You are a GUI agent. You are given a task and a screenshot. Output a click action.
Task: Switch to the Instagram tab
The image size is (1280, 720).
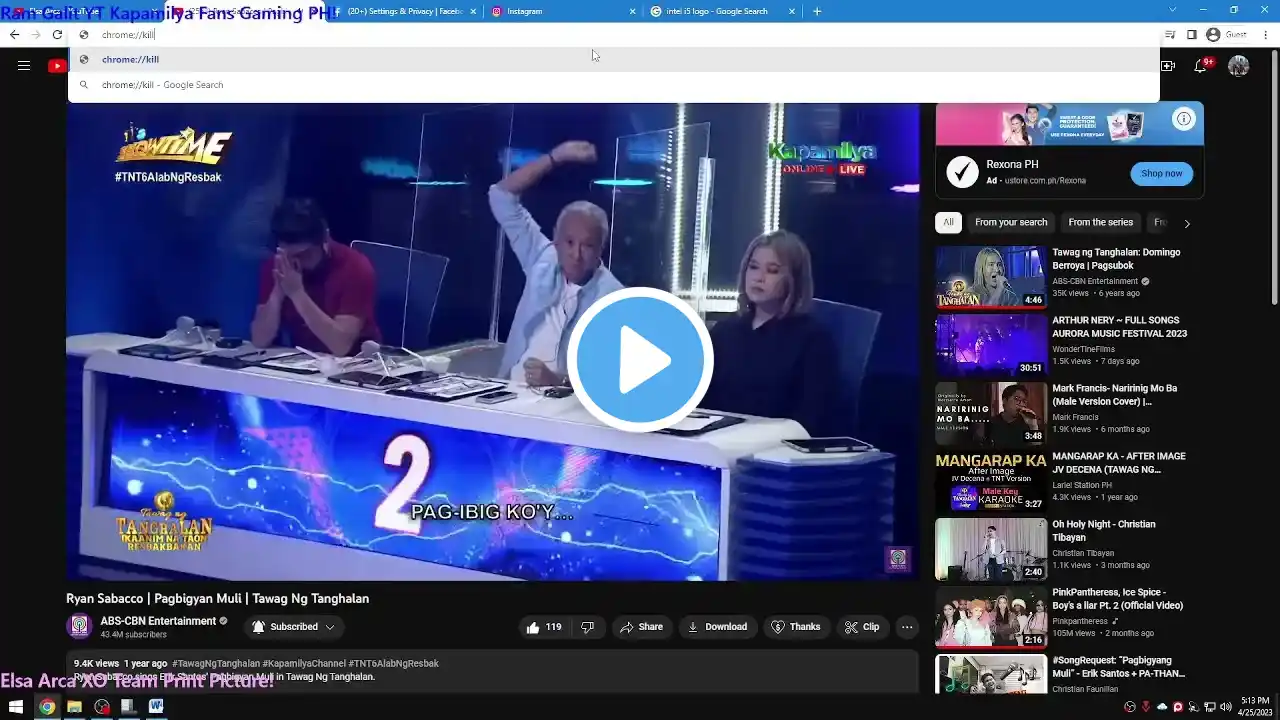pyautogui.click(x=563, y=11)
